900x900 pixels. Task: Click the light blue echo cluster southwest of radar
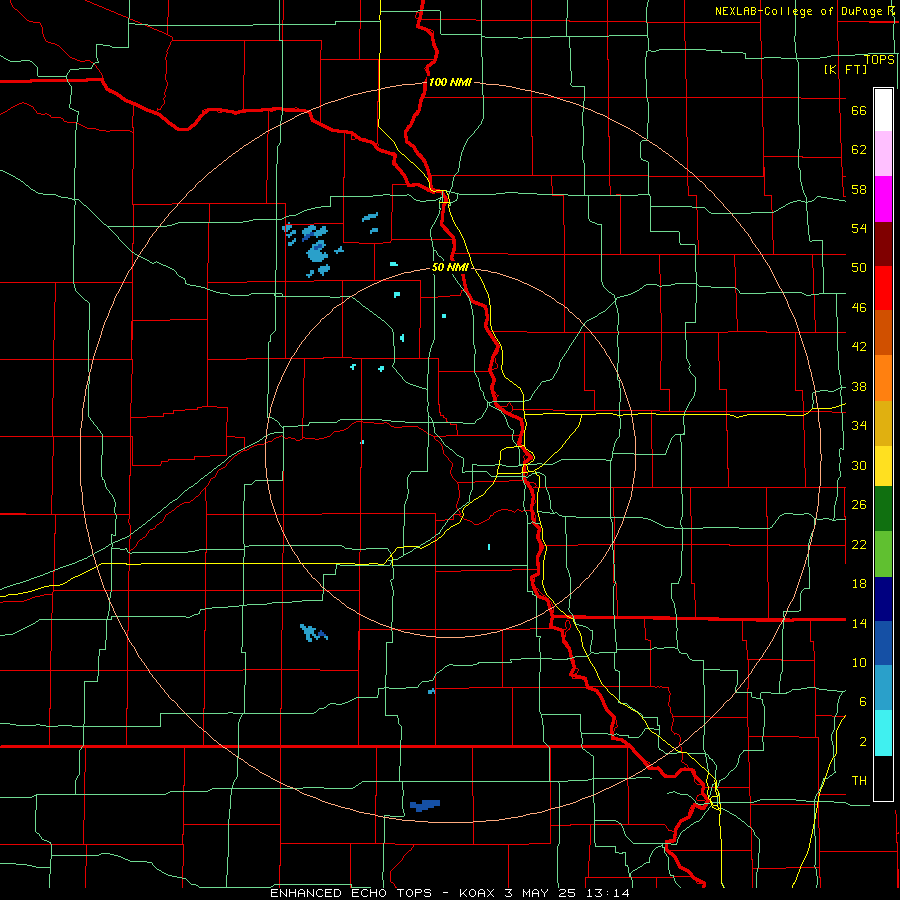click(313, 633)
